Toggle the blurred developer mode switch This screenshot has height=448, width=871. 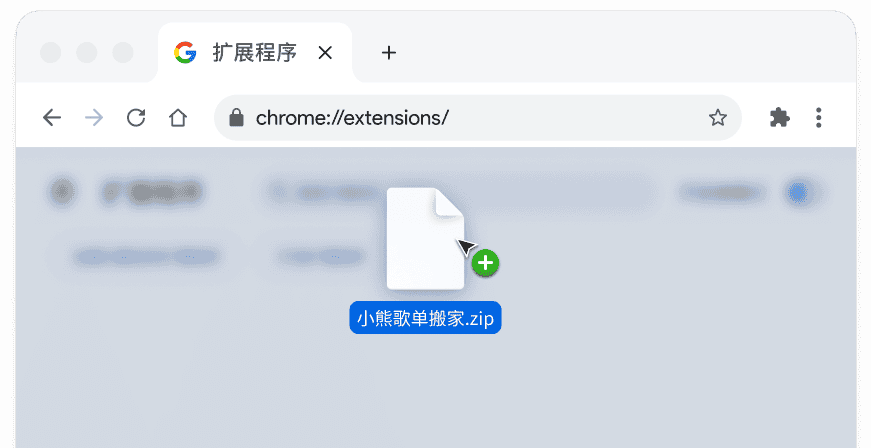click(797, 192)
